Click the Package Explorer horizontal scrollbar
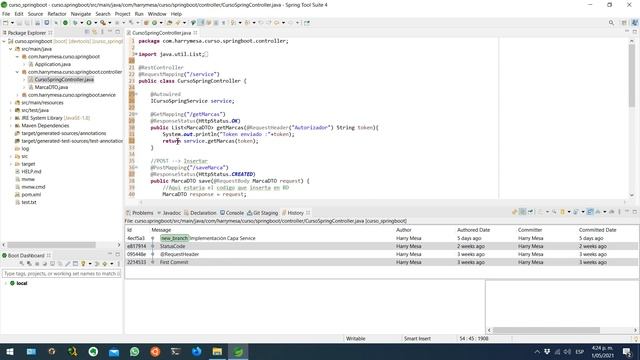This screenshot has width=640, height=360. (51, 245)
